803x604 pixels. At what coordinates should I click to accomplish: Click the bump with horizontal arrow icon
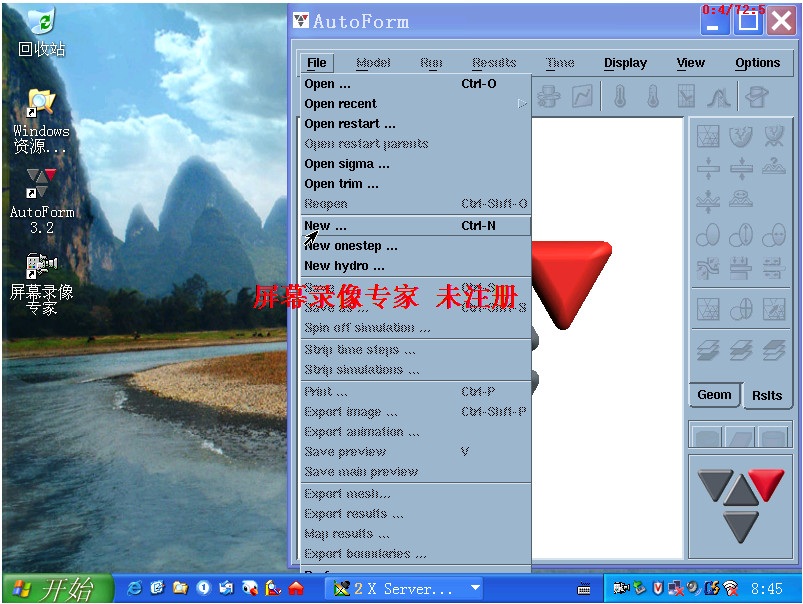coord(741,199)
